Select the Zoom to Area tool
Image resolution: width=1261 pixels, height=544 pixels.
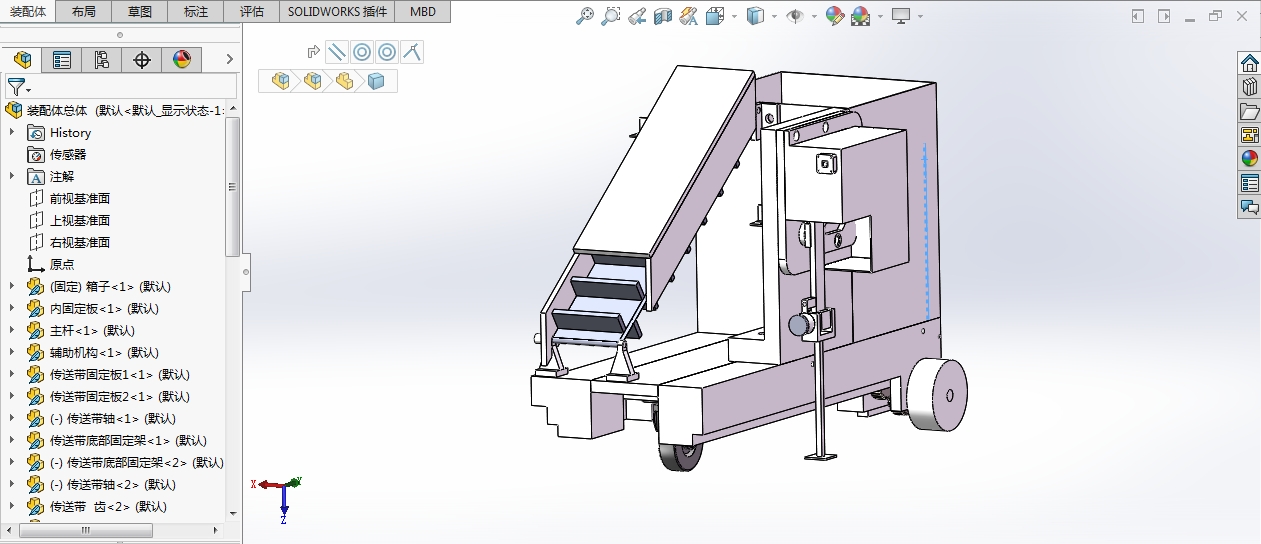point(611,16)
